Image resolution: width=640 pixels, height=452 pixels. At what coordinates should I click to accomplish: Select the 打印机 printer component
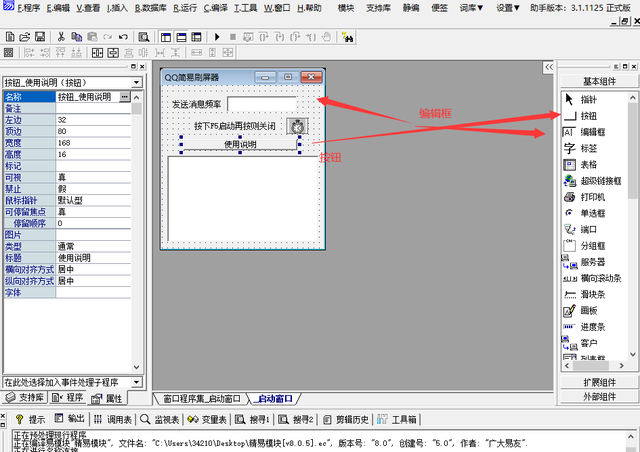point(595,197)
